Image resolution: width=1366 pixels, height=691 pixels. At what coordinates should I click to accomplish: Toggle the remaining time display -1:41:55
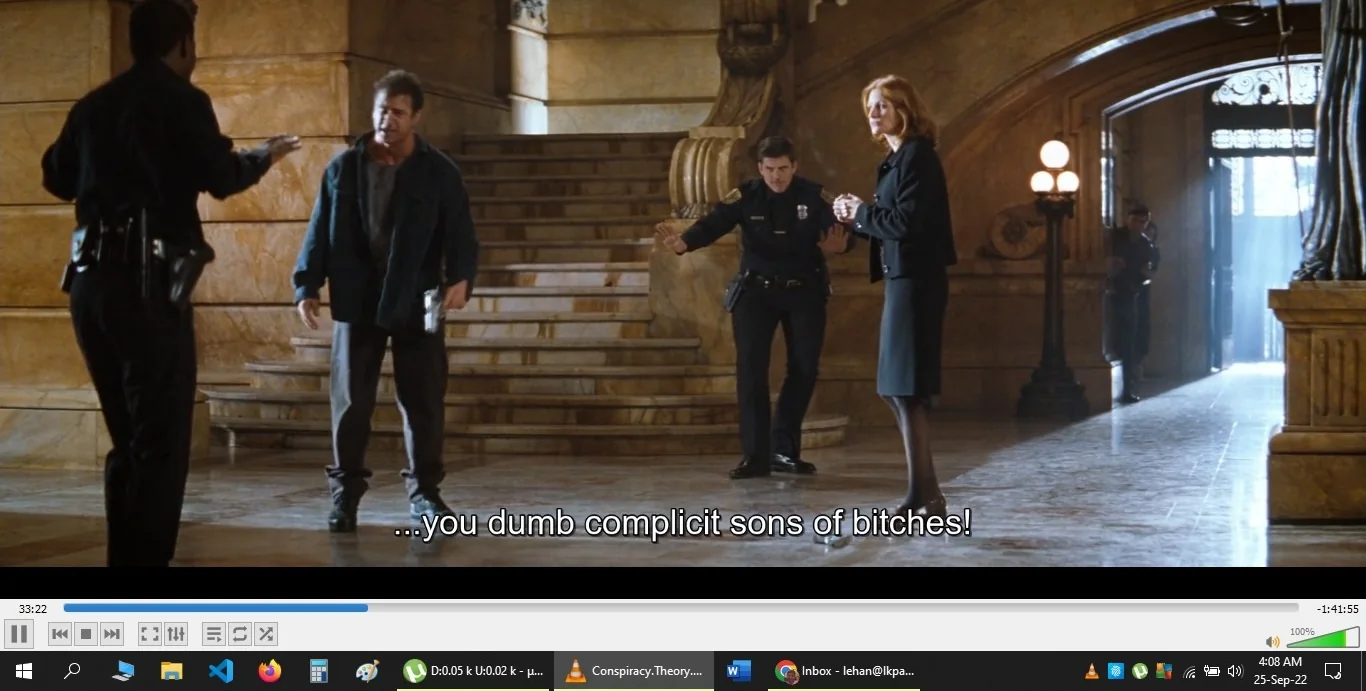[1337, 609]
